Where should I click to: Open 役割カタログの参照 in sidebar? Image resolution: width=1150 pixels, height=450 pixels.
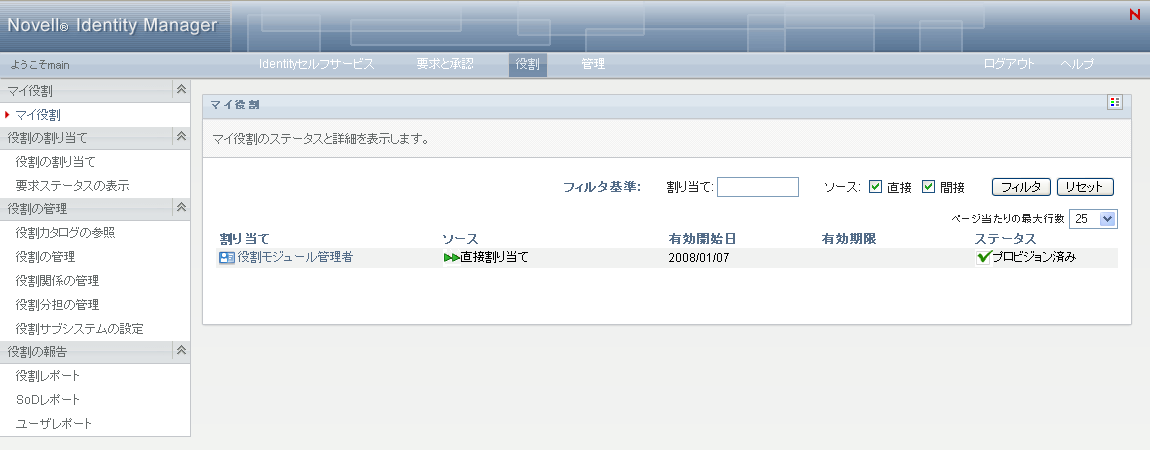pyautogui.click(x=65, y=233)
